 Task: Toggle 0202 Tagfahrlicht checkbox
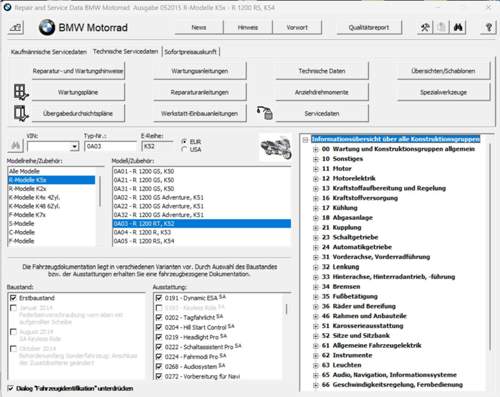pos(159,317)
